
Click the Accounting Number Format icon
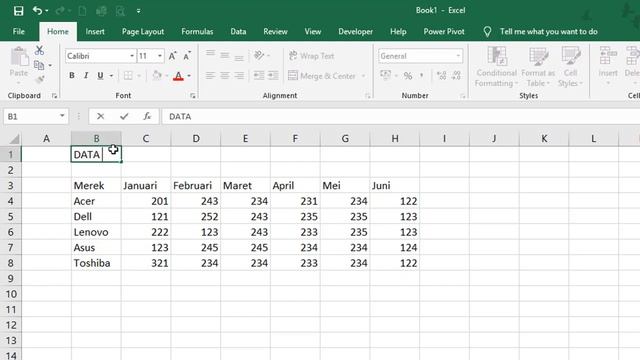tap(385, 75)
